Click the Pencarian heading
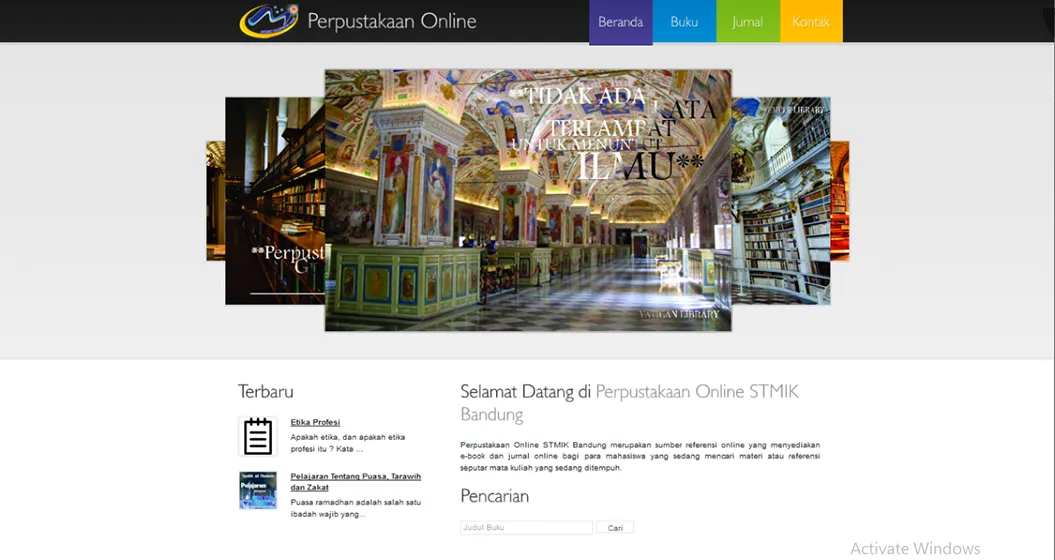 pyautogui.click(x=495, y=496)
